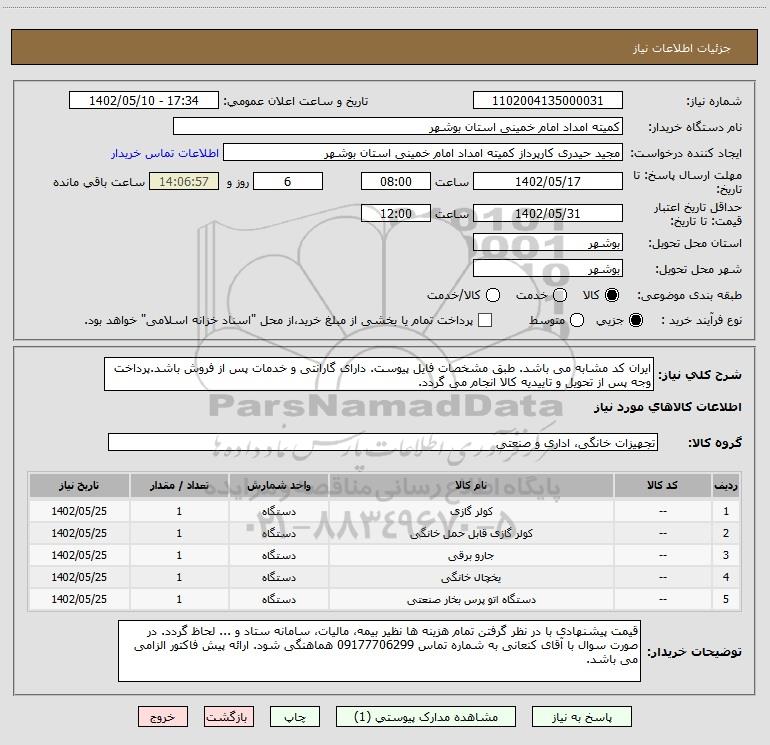This screenshot has height=745, width=770.
Task: Select the خدمت radio button
Action: tap(560, 295)
